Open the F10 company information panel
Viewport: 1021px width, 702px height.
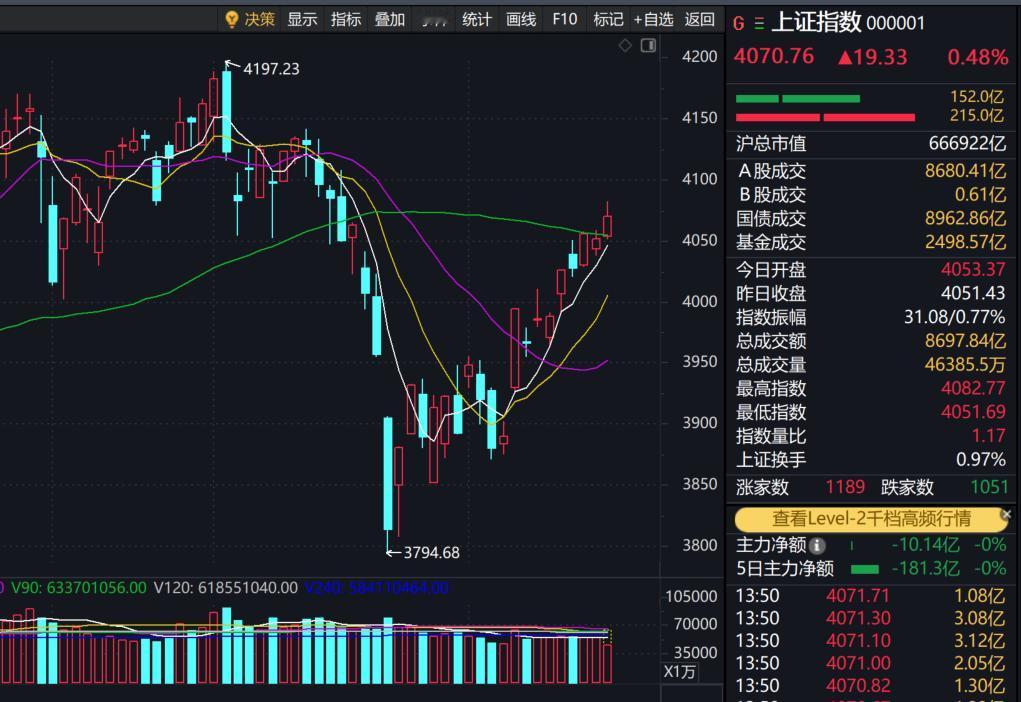564,19
